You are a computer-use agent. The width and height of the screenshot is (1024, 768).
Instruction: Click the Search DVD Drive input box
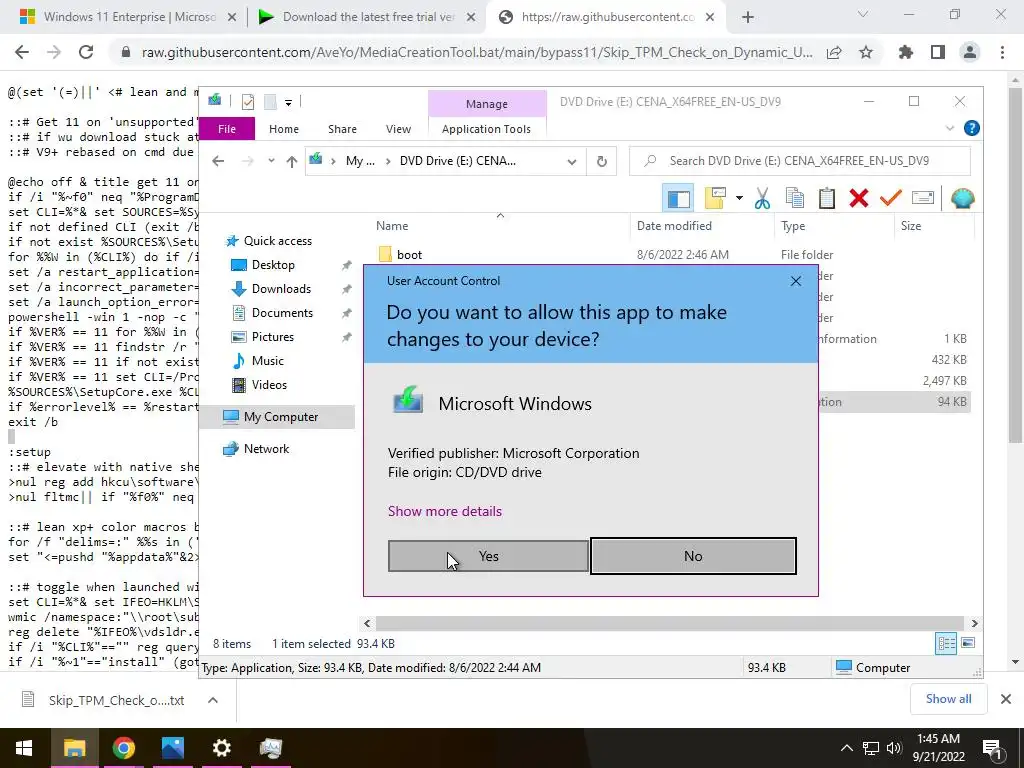tap(799, 161)
